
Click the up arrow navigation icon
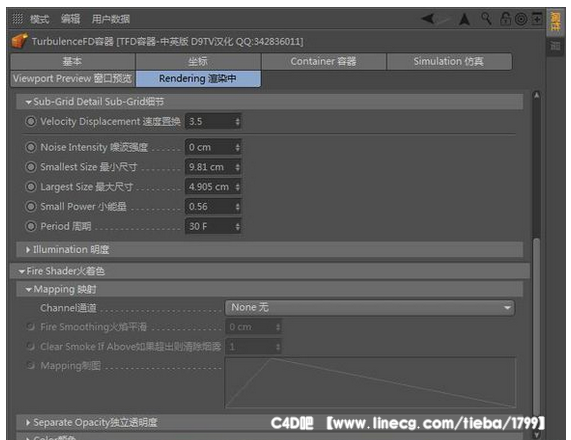[464, 19]
